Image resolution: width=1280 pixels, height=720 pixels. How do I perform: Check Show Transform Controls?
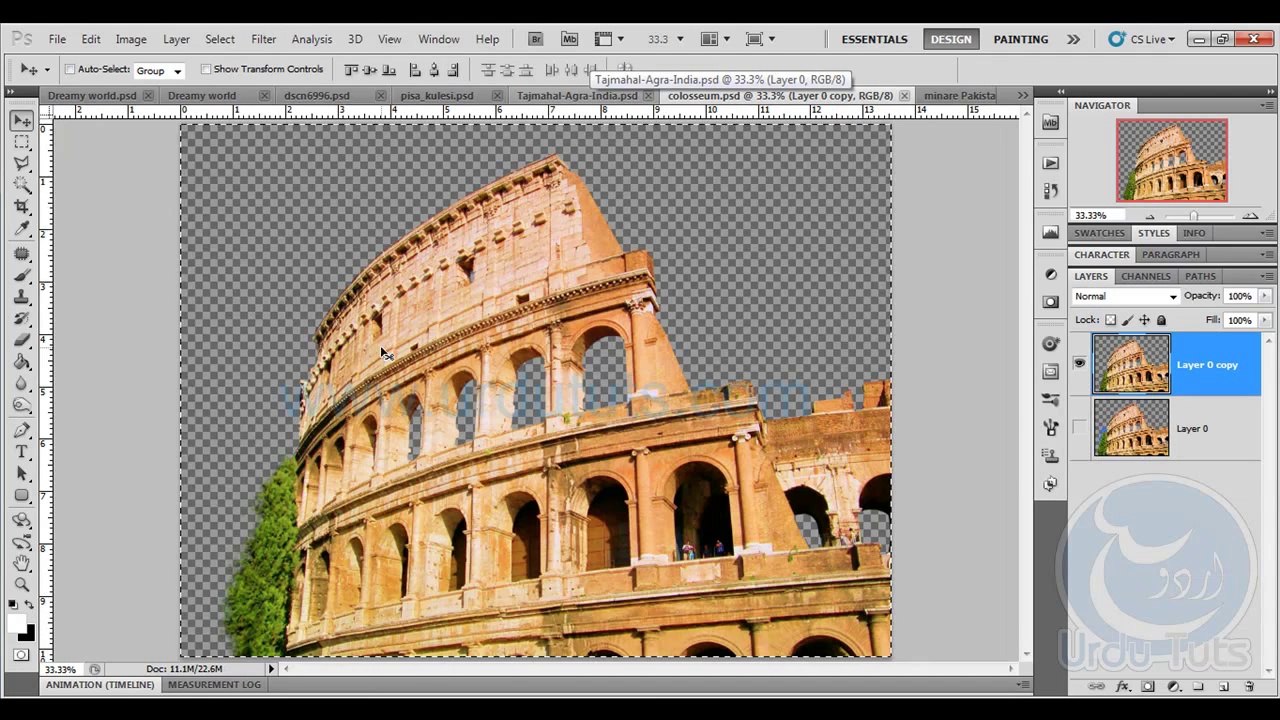pyautogui.click(x=206, y=69)
